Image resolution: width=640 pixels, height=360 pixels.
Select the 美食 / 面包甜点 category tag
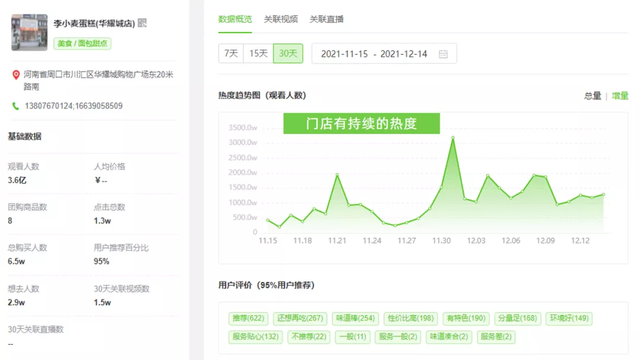click(x=82, y=43)
